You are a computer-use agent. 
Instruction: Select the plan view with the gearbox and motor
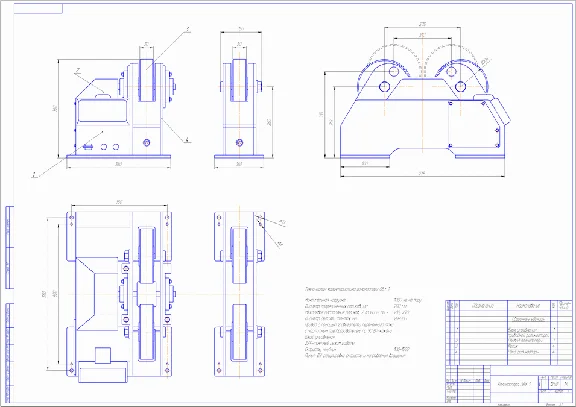coord(119,297)
